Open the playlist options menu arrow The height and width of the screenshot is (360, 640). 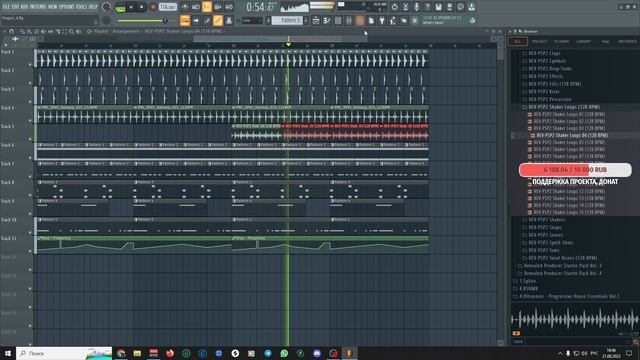click(5, 31)
